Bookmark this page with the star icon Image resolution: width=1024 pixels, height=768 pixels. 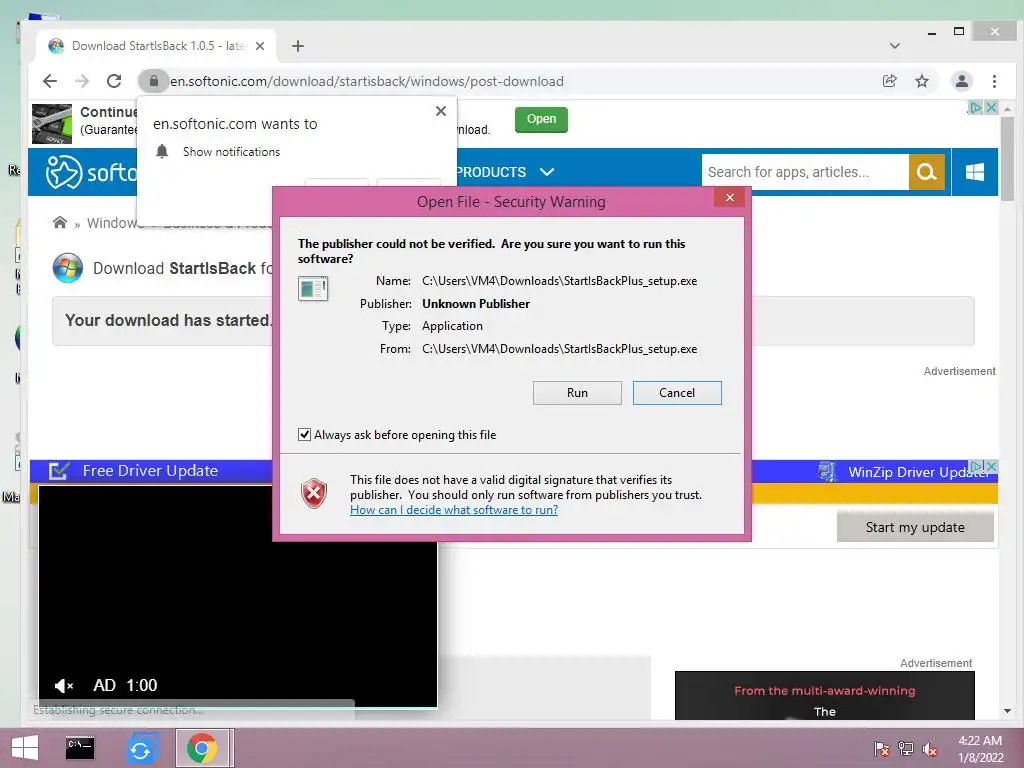[x=921, y=81]
